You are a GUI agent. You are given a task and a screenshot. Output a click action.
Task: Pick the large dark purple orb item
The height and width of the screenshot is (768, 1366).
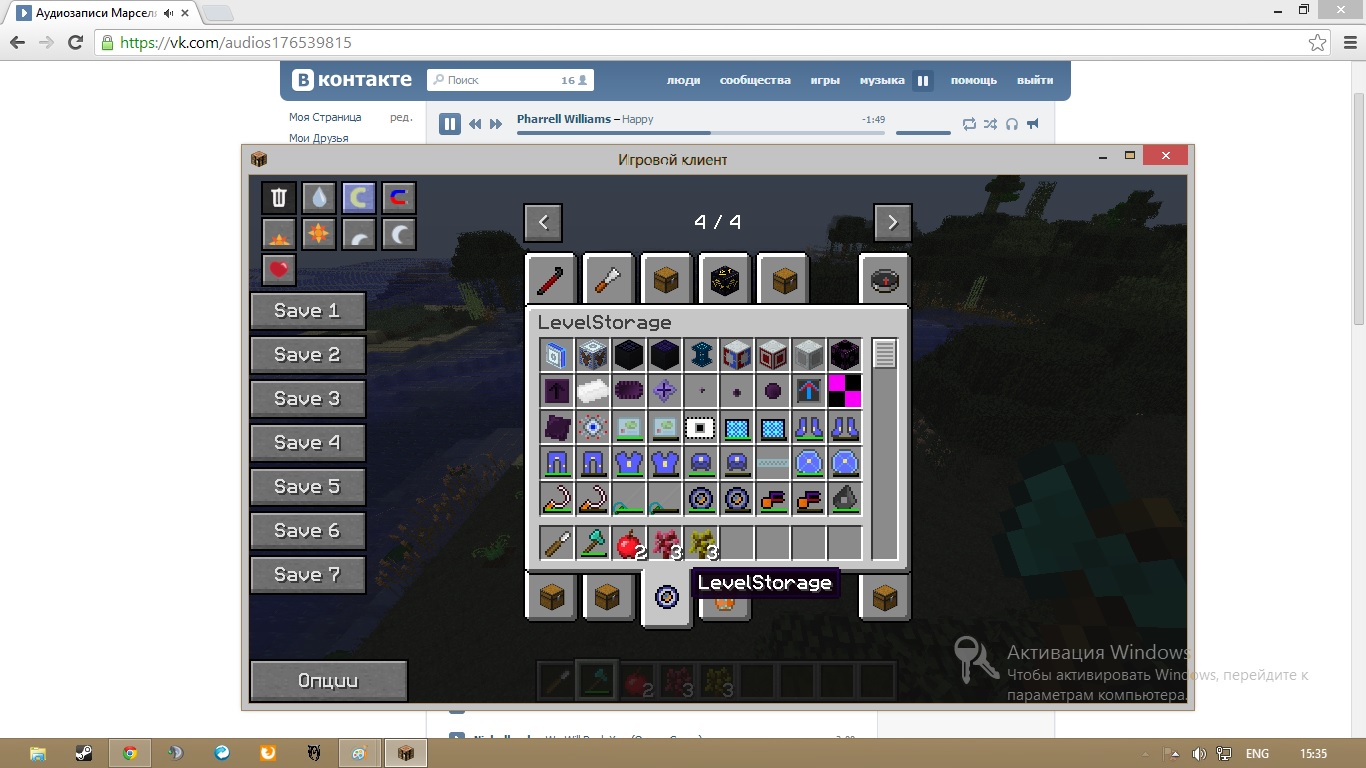[773, 390]
